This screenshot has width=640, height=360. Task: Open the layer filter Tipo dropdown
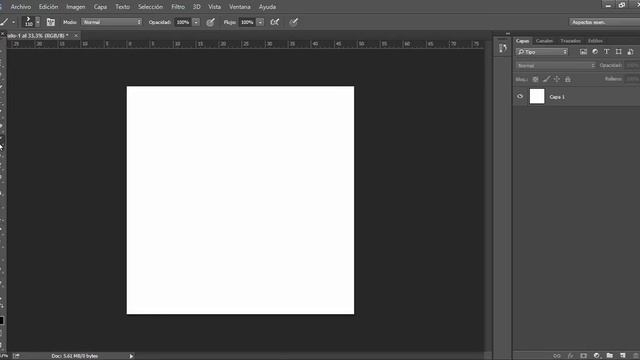tap(542, 52)
